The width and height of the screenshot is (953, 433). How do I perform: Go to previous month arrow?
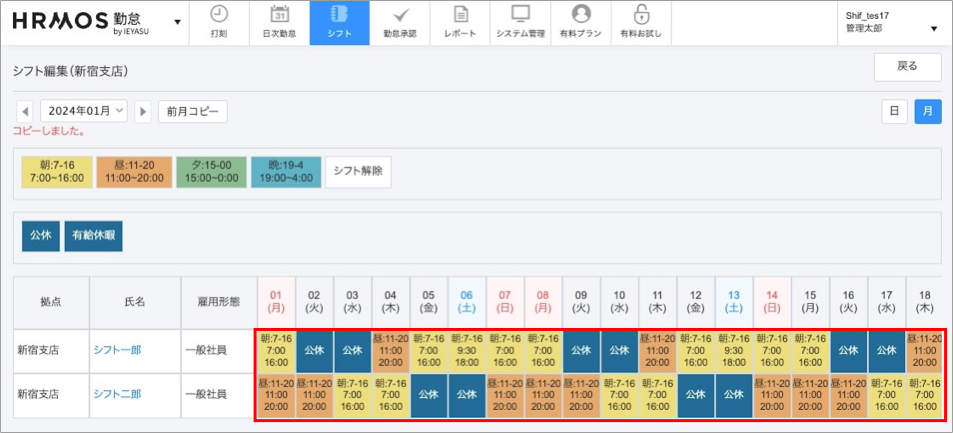click(x=25, y=111)
